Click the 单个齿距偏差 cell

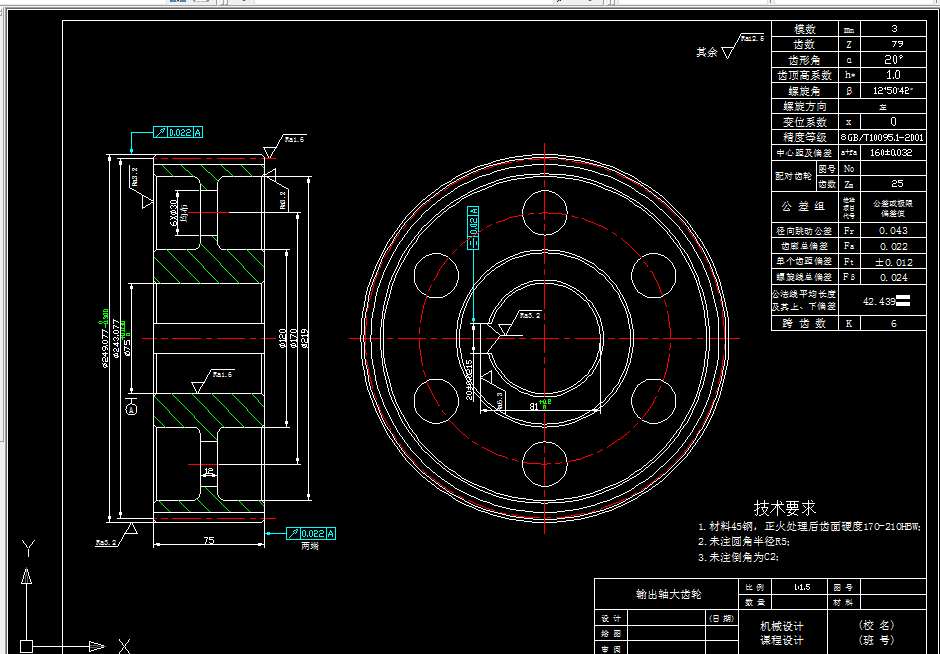pyautogui.click(x=805, y=261)
